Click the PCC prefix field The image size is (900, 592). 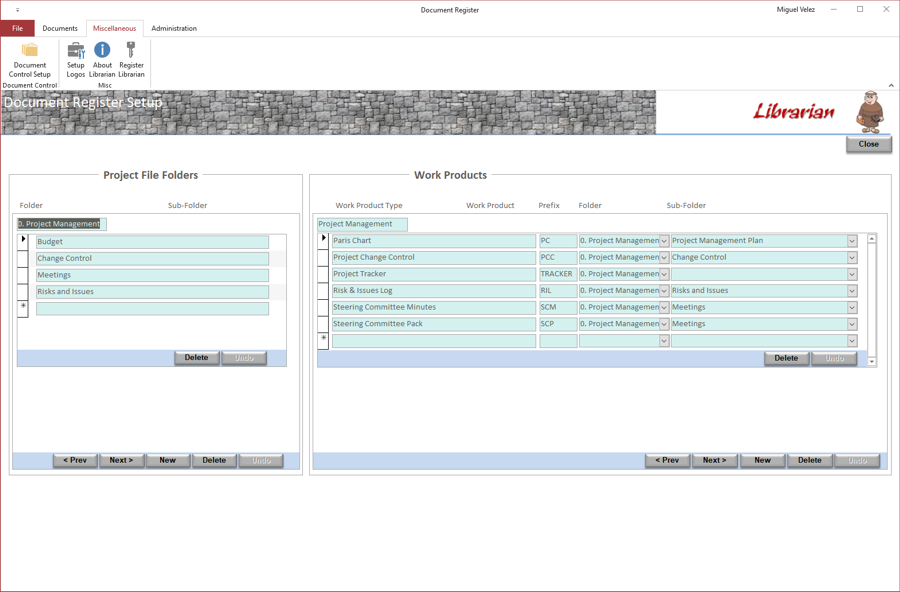click(558, 258)
